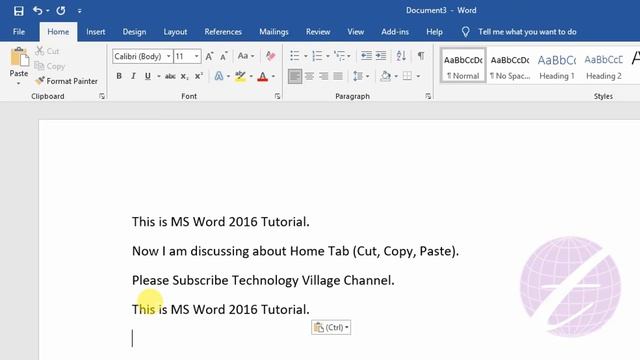Expand the font color dropdown arrow
640x360 pixels.
coord(273,76)
